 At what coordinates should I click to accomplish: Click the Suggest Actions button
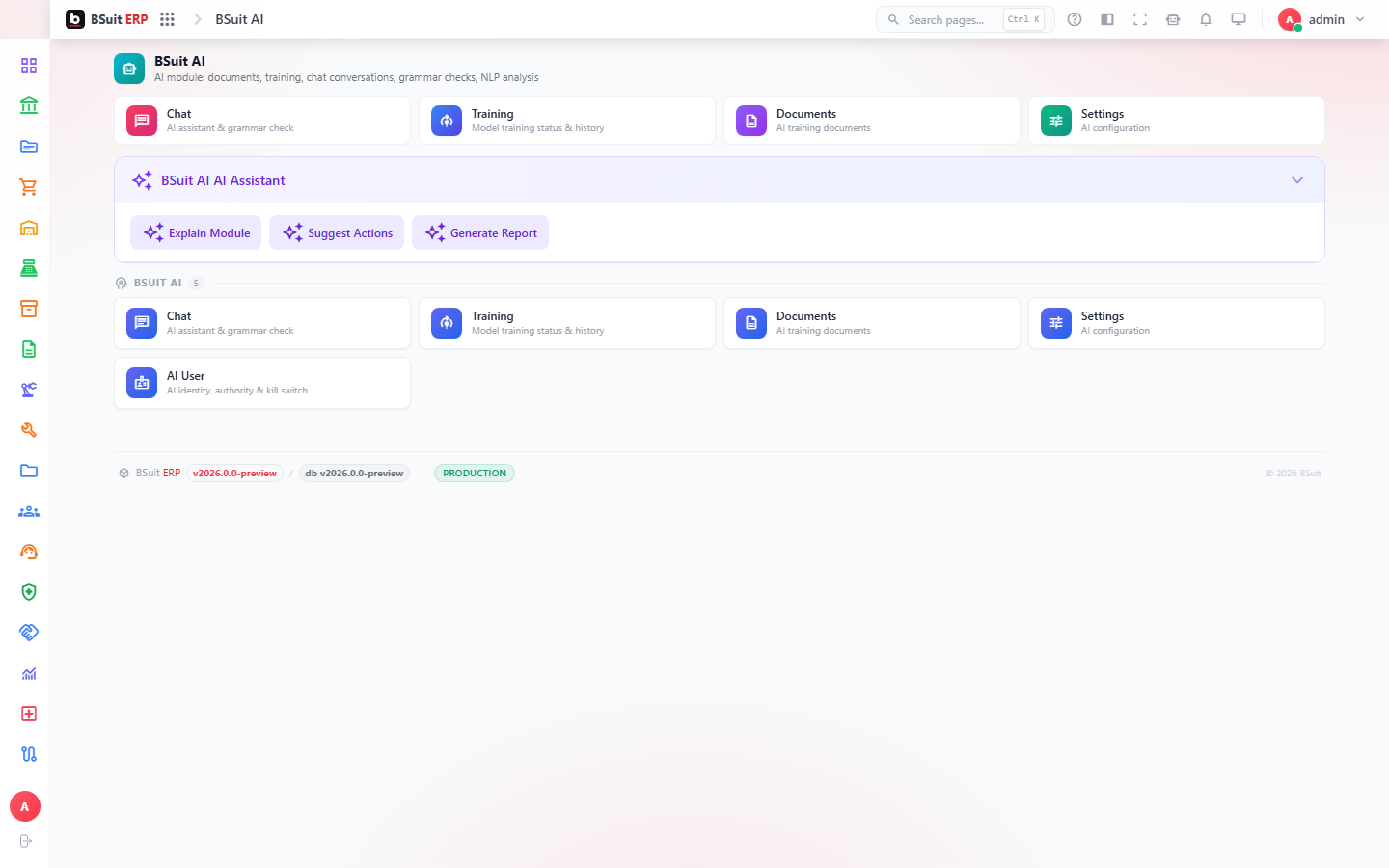click(x=337, y=232)
